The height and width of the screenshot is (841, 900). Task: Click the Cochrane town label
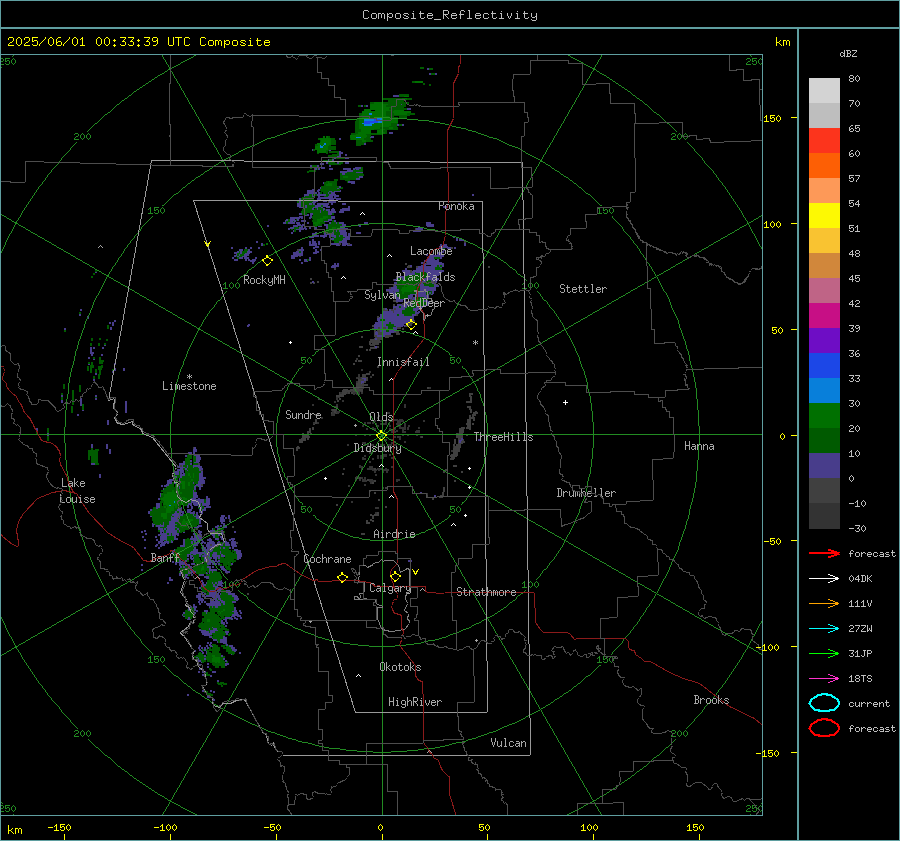coord(327,559)
